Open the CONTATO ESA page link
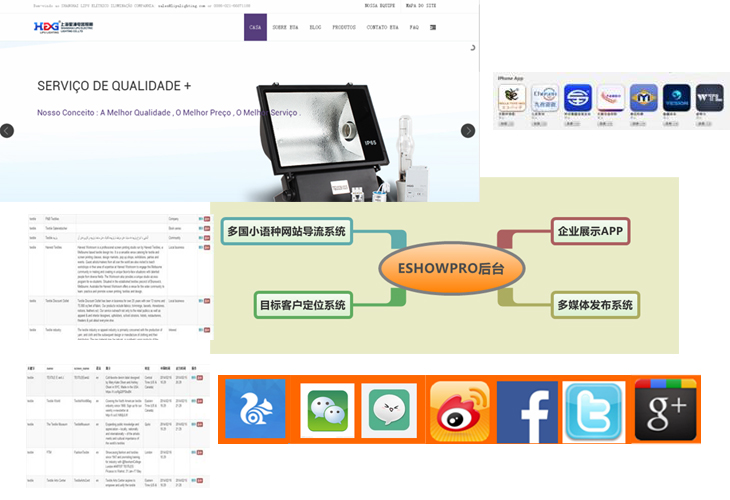 tap(382, 27)
